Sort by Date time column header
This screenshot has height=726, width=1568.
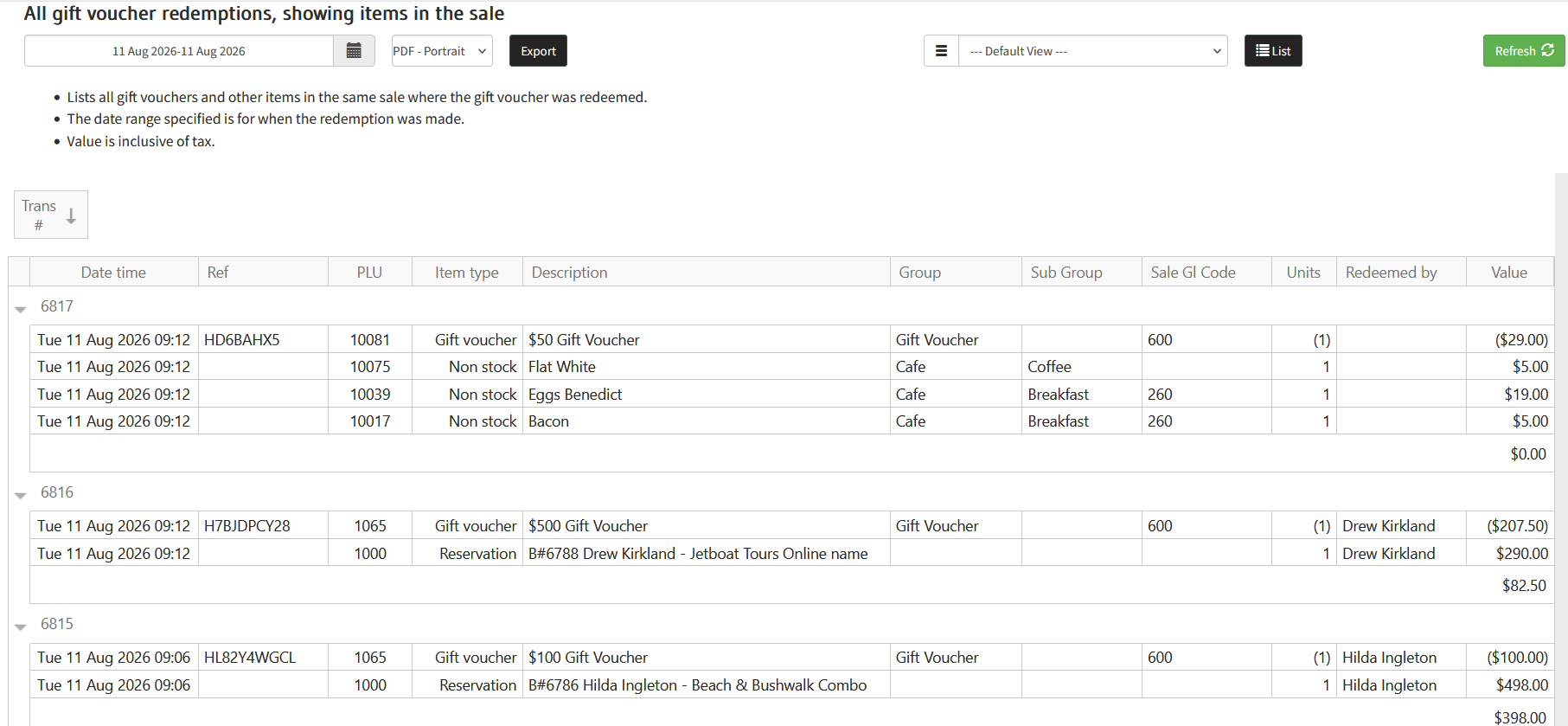pyautogui.click(x=113, y=273)
